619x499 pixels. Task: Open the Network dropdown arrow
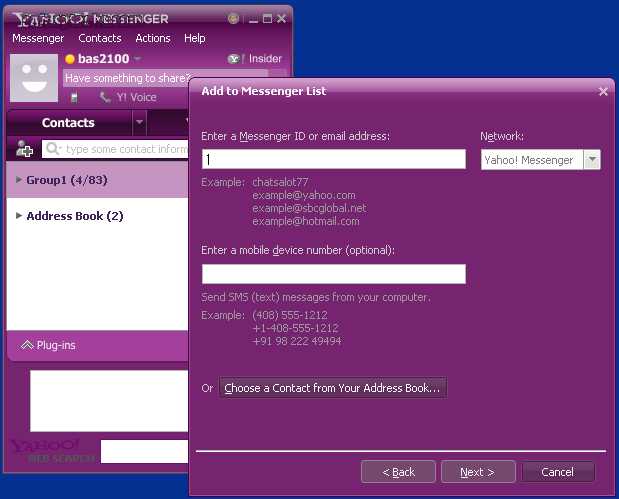point(592,159)
